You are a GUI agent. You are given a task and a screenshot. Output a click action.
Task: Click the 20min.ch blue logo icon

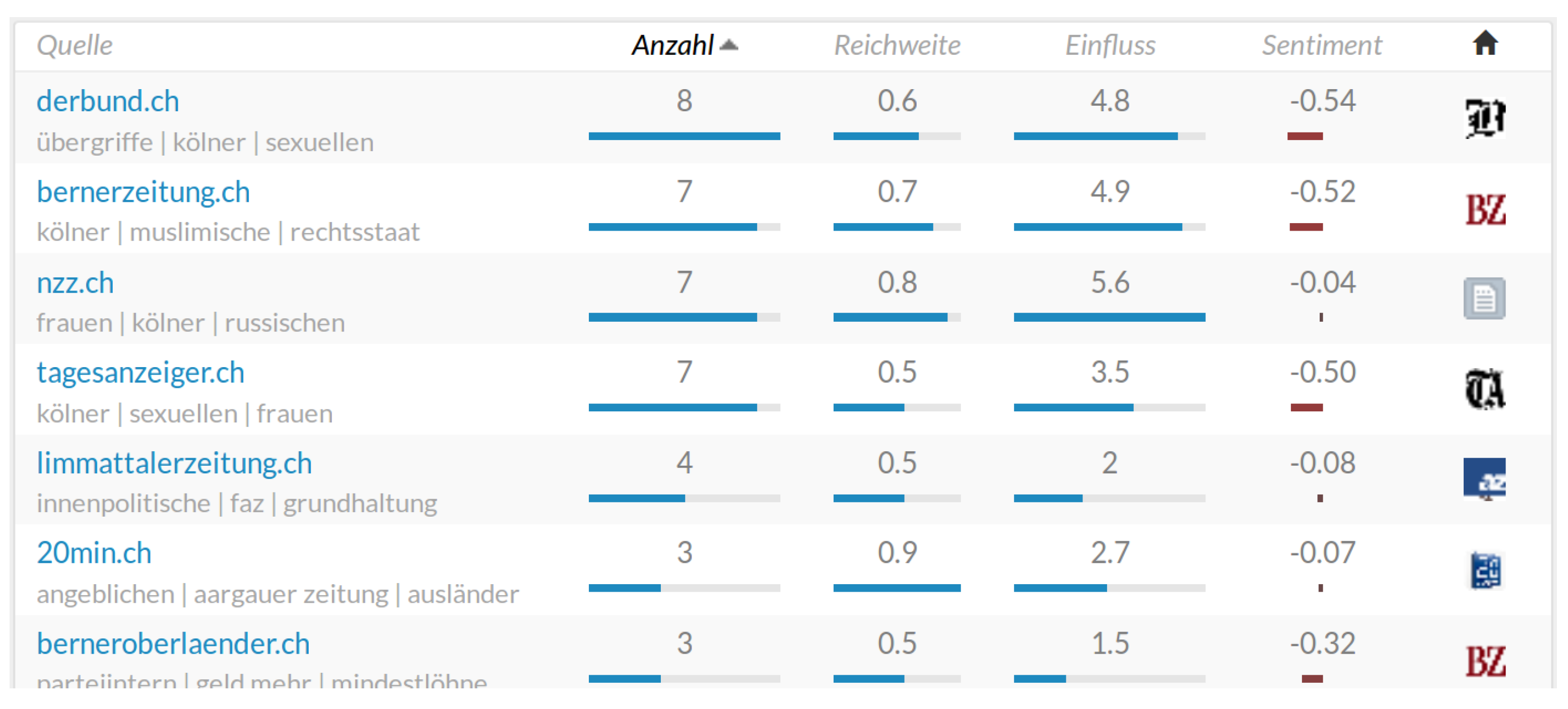pyautogui.click(x=1484, y=570)
